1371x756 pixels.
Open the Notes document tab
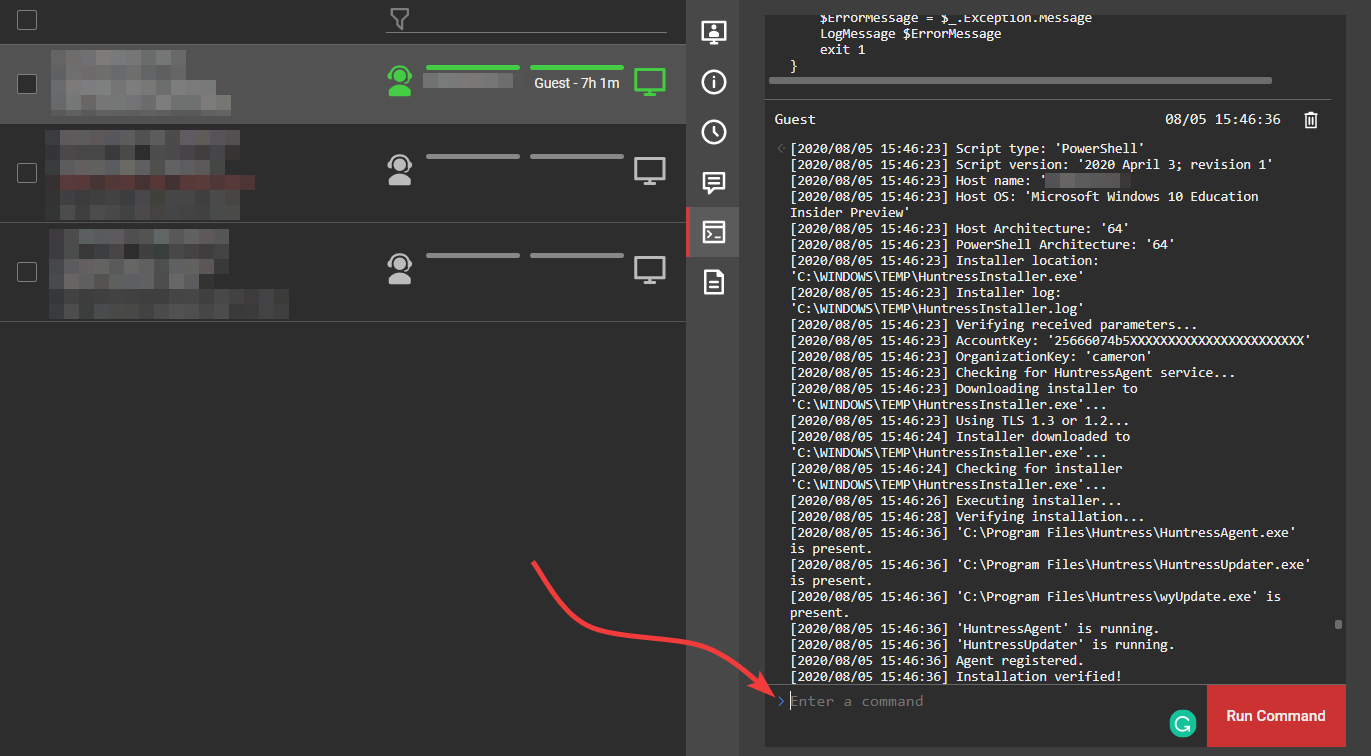713,283
